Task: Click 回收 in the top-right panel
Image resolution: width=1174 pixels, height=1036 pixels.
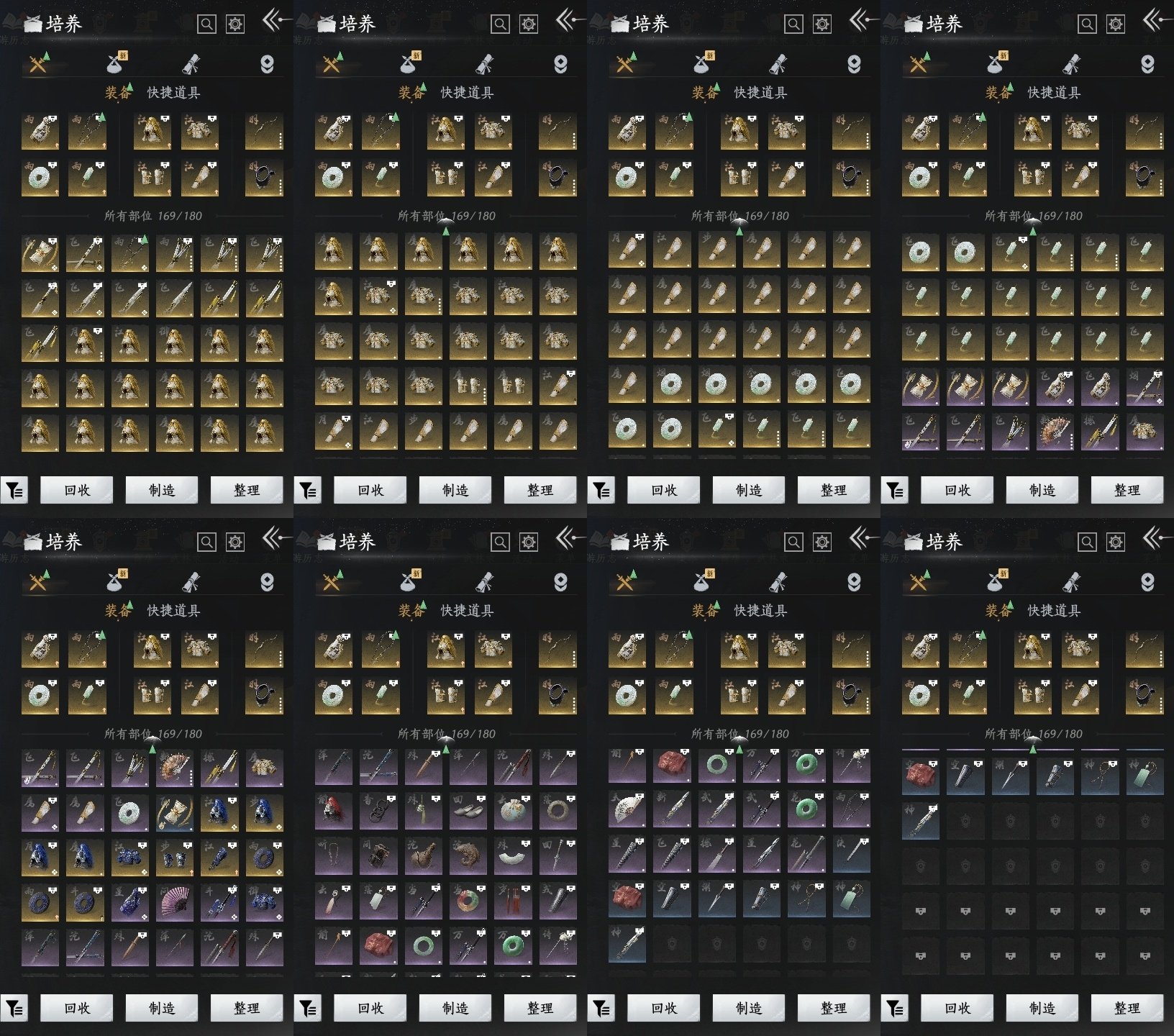Action: pyautogui.click(x=957, y=490)
